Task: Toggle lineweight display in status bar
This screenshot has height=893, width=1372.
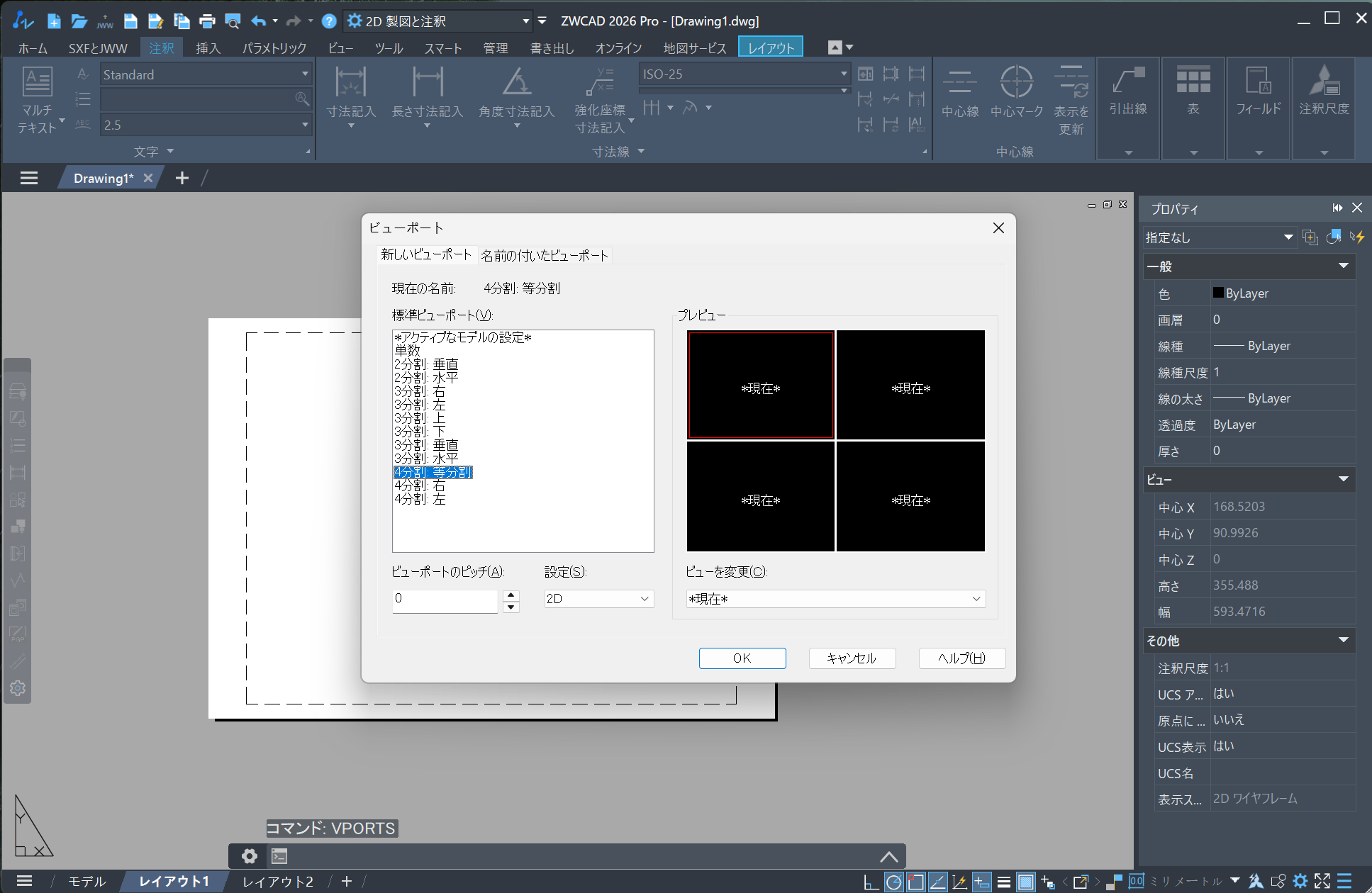Action: point(1003,882)
